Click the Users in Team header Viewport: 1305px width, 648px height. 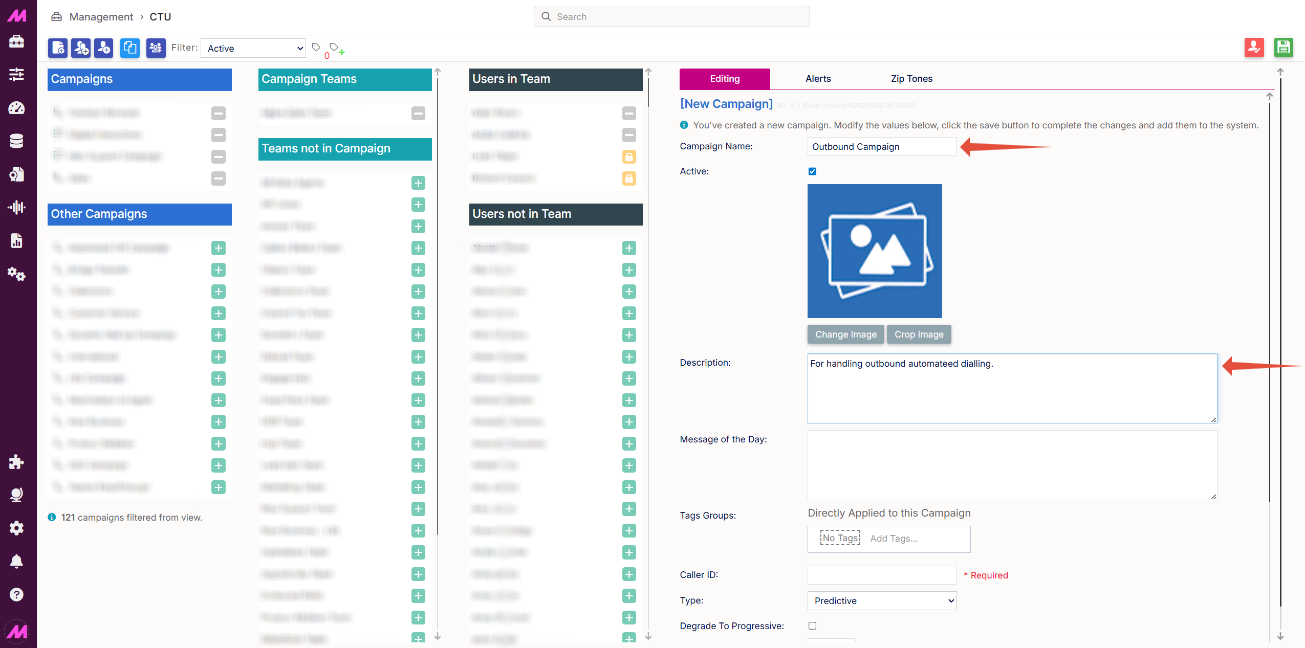[556, 79]
